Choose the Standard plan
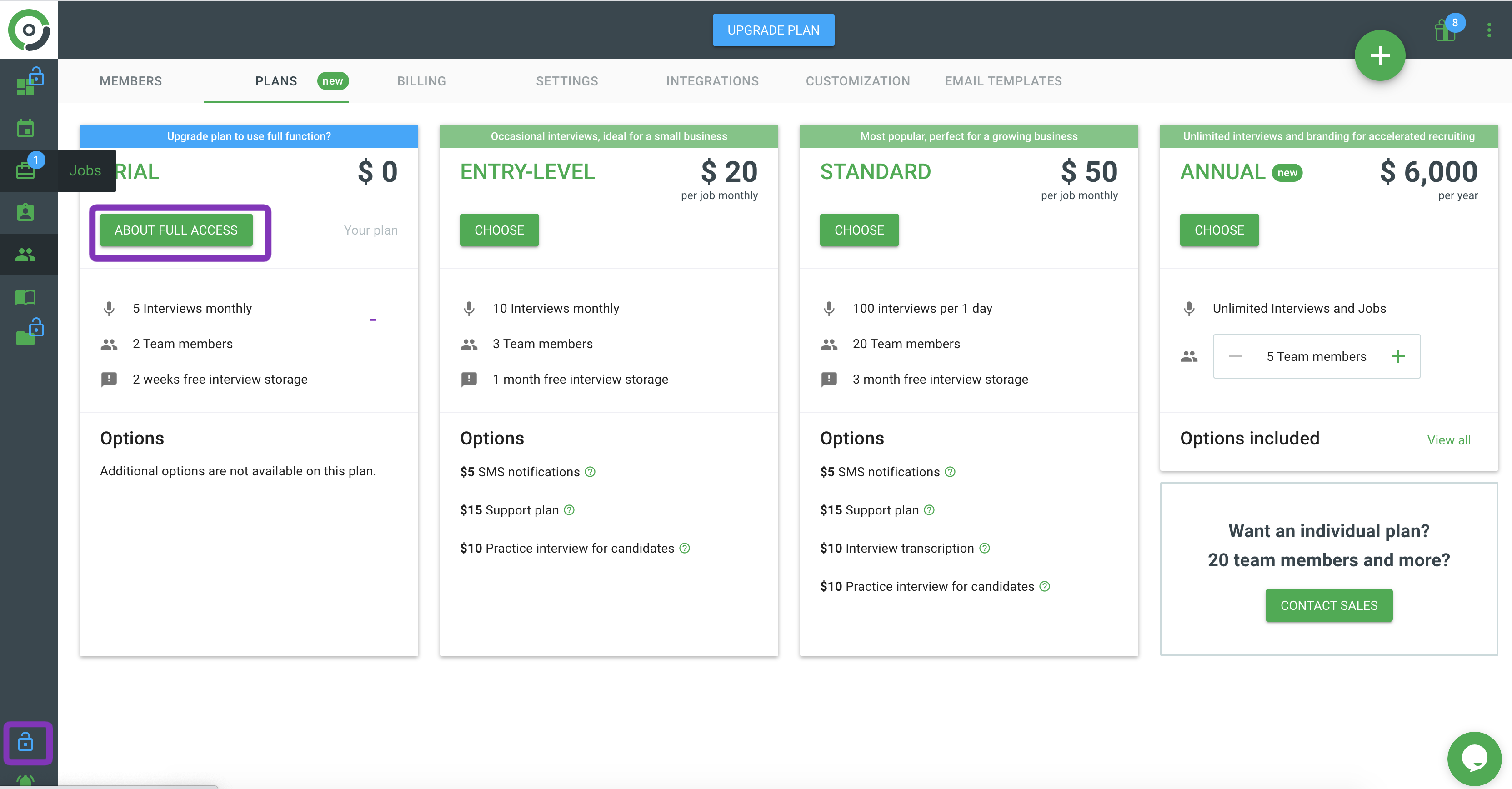This screenshot has height=789, width=1512. (x=859, y=230)
